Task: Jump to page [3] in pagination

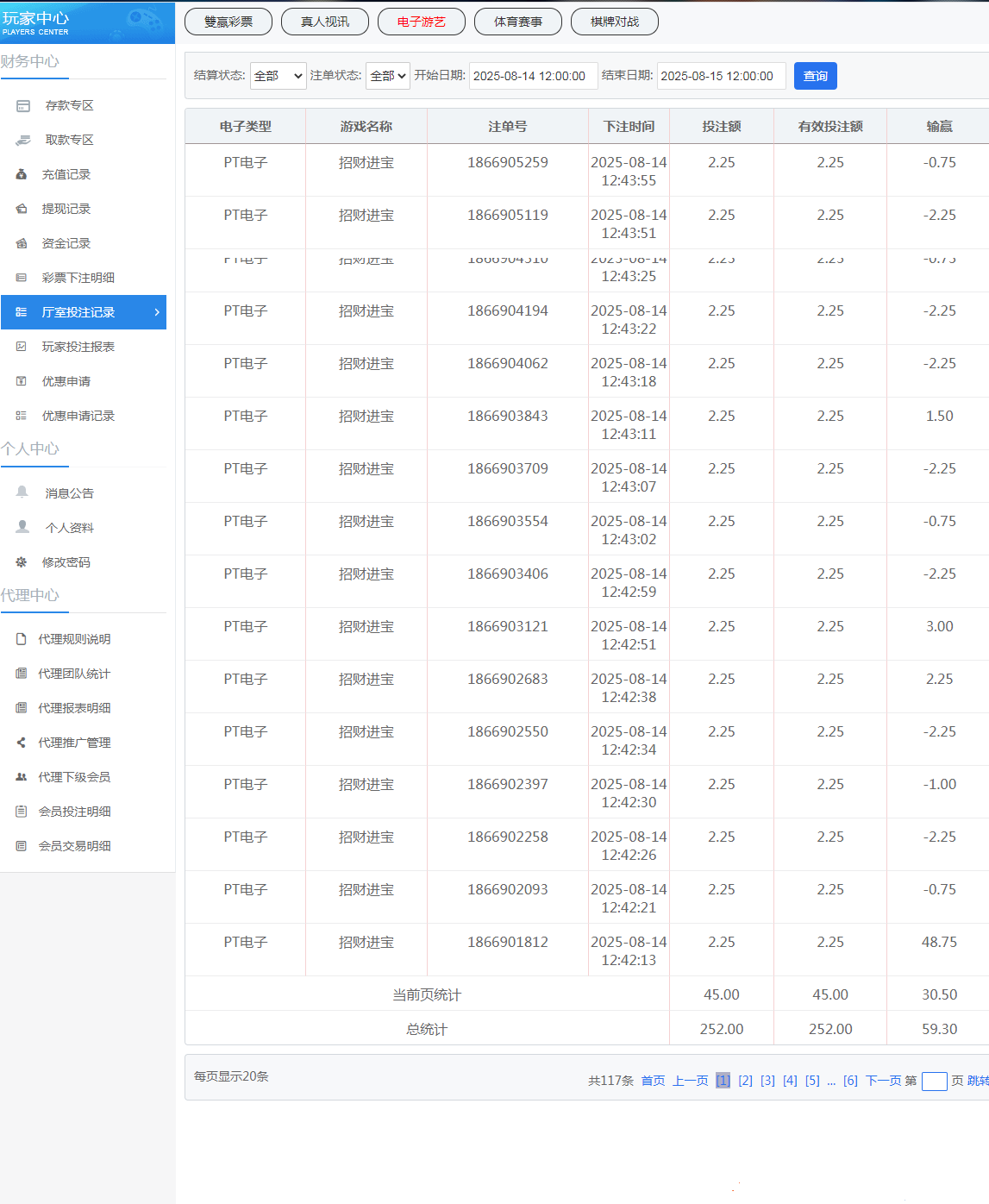Action: pos(767,1081)
